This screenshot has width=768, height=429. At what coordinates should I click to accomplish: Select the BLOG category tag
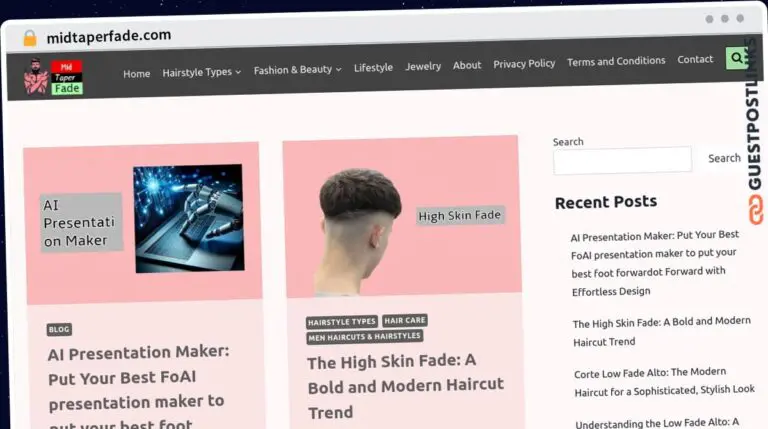59,329
